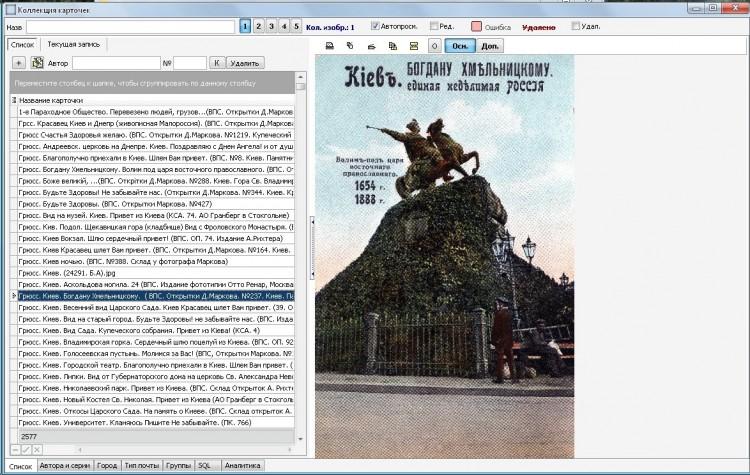Image resolution: width=750 pixels, height=475 pixels.
Task: Click the № number input field
Action: (x=190, y=63)
